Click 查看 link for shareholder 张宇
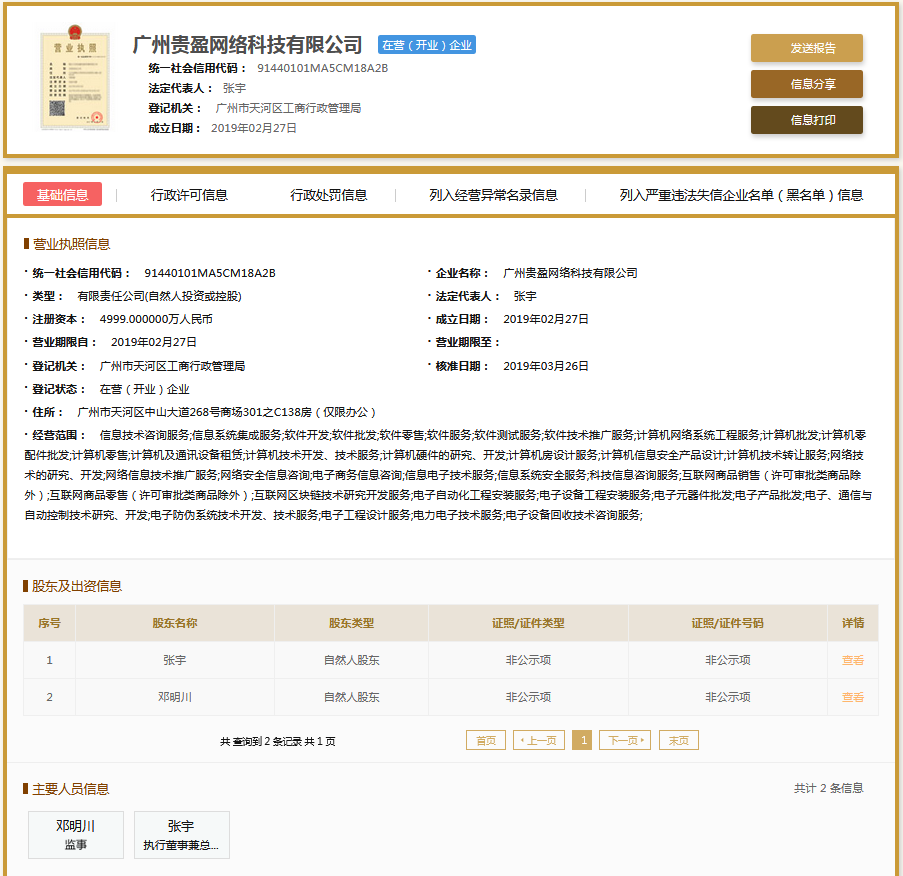903x876 pixels. point(851,660)
